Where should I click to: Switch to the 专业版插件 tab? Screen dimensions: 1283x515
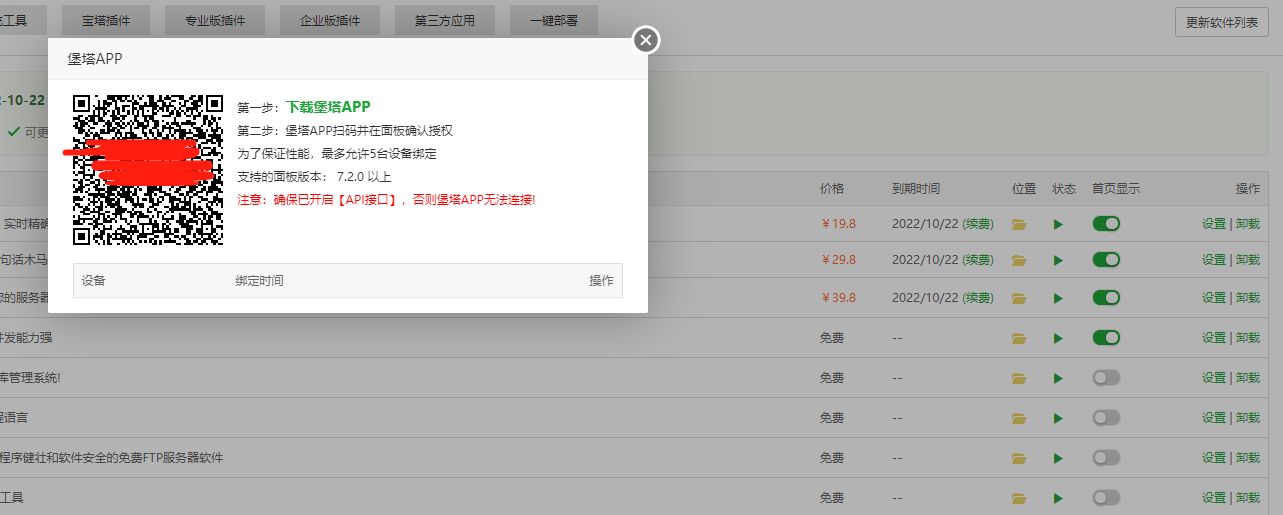[216, 20]
